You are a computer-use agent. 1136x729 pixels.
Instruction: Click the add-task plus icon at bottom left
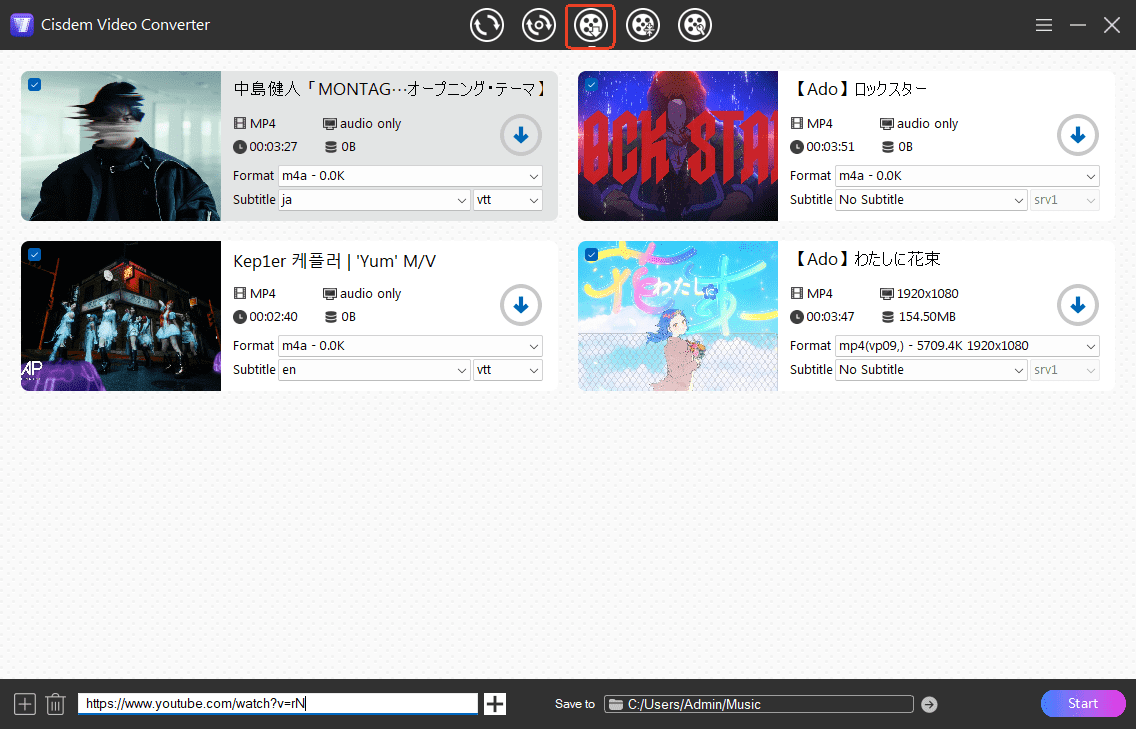click(x=24, y=703)
